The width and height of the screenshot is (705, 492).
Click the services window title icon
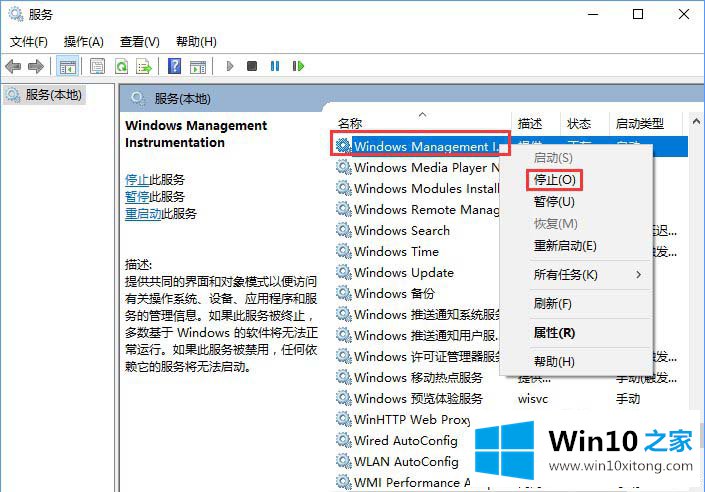click(15, 14)
